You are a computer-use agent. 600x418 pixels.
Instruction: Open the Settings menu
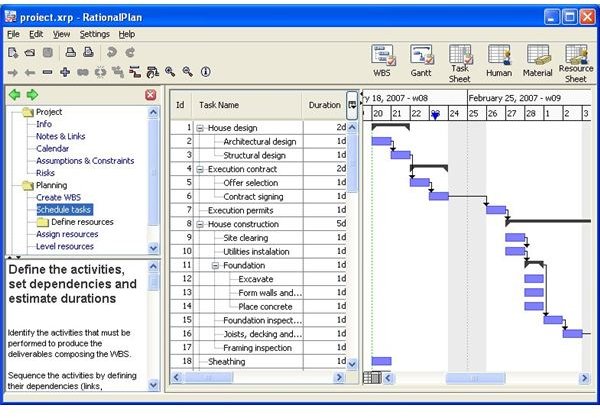[95, 34]
